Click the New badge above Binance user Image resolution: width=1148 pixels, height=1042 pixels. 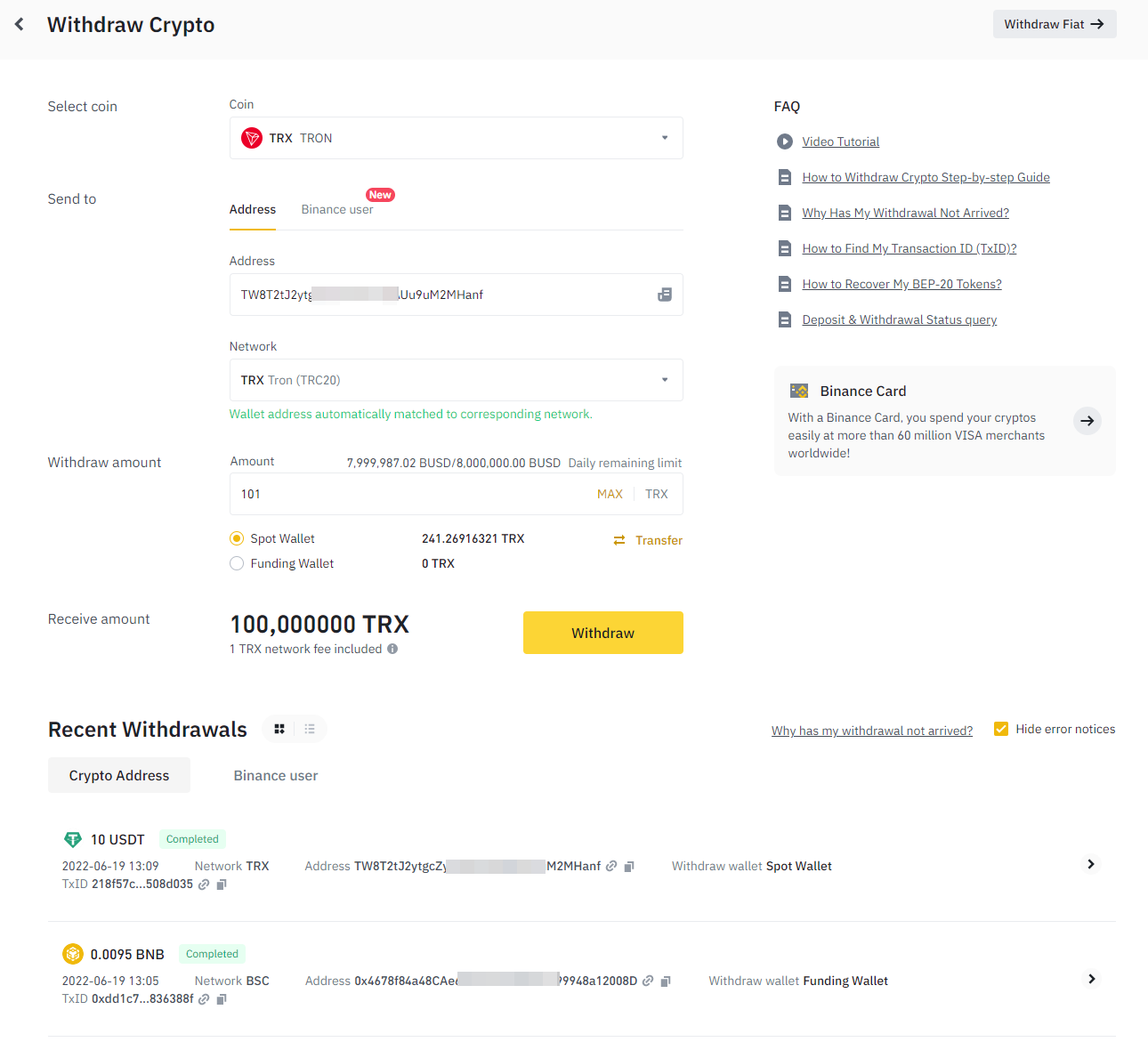click(x=380, y=195)
